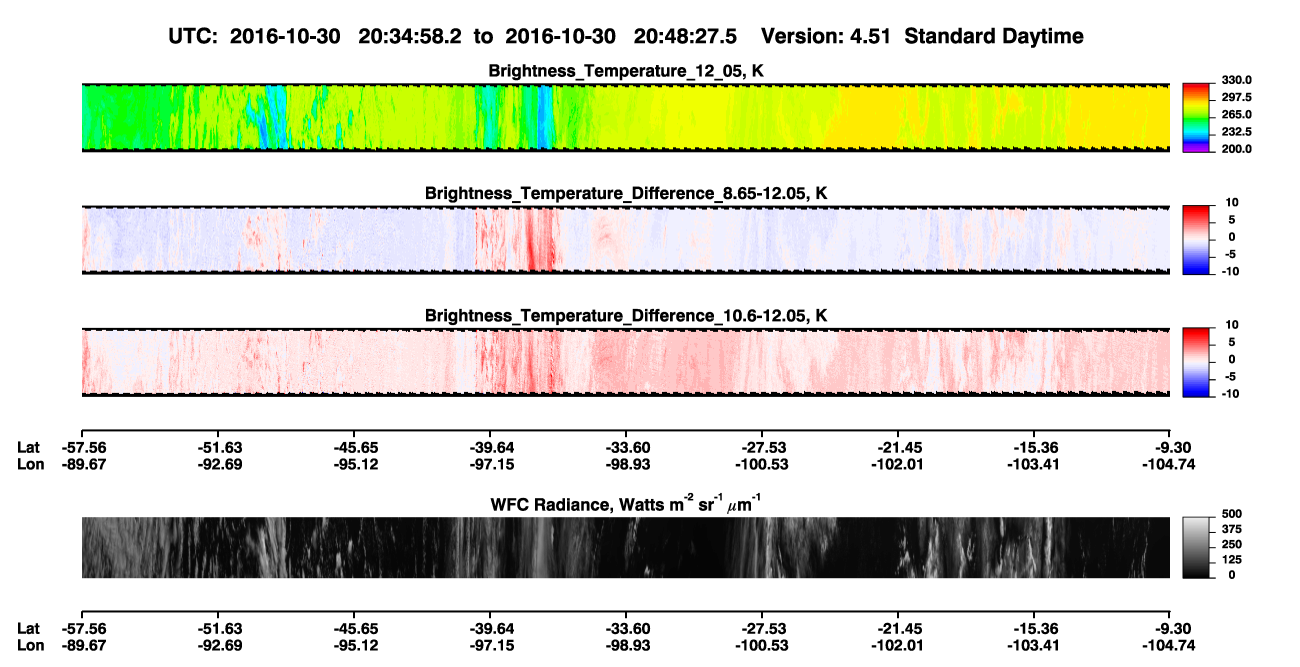Click the -57.56 latitude label on lower axis
Screen dimensions: 1300x667
(81, 628)
